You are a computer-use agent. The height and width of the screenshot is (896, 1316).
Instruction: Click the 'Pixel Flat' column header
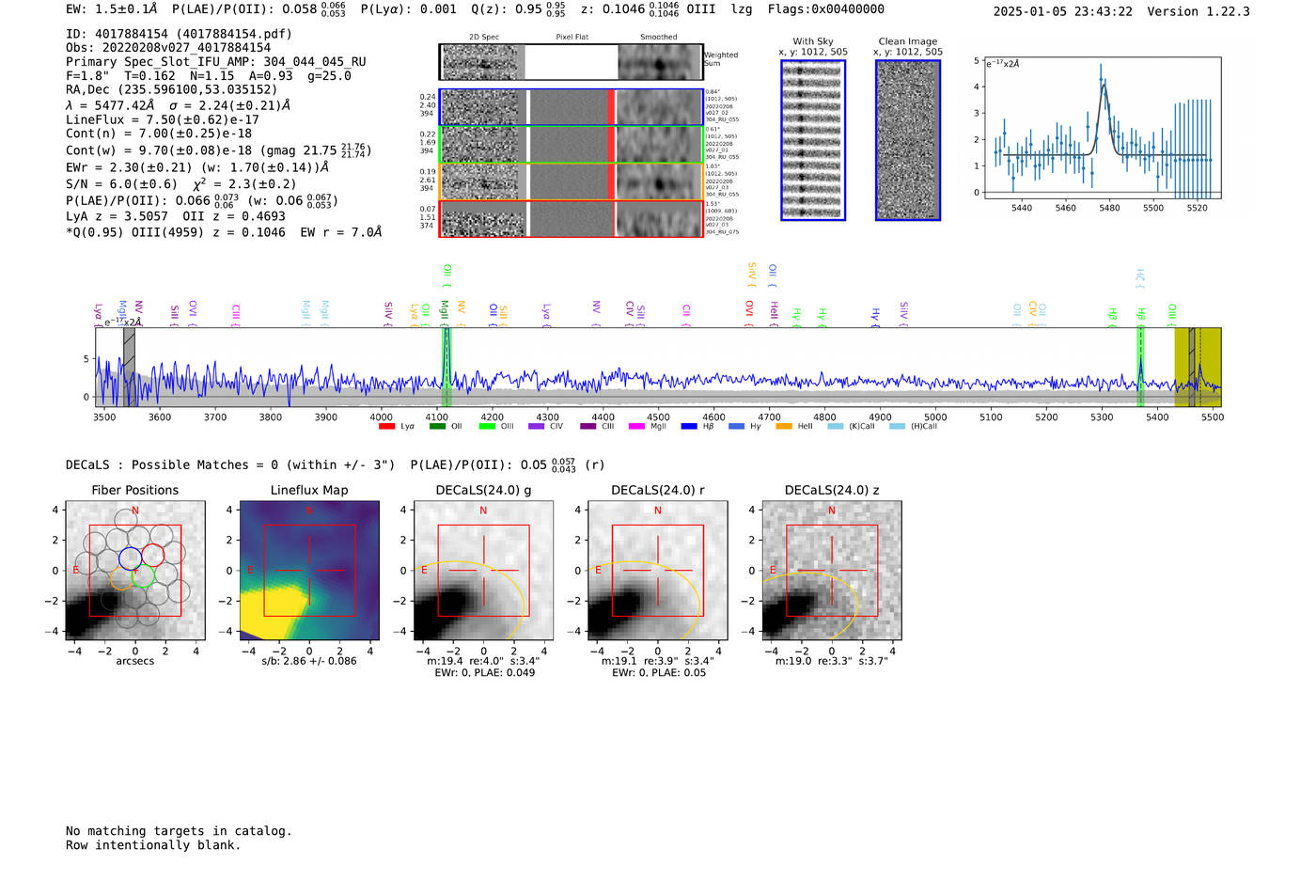[x=572, y=38]
